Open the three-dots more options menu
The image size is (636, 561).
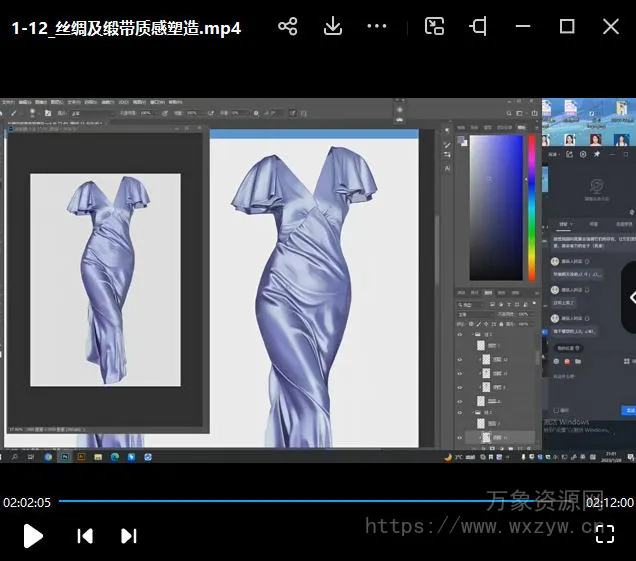coord(377,27)
